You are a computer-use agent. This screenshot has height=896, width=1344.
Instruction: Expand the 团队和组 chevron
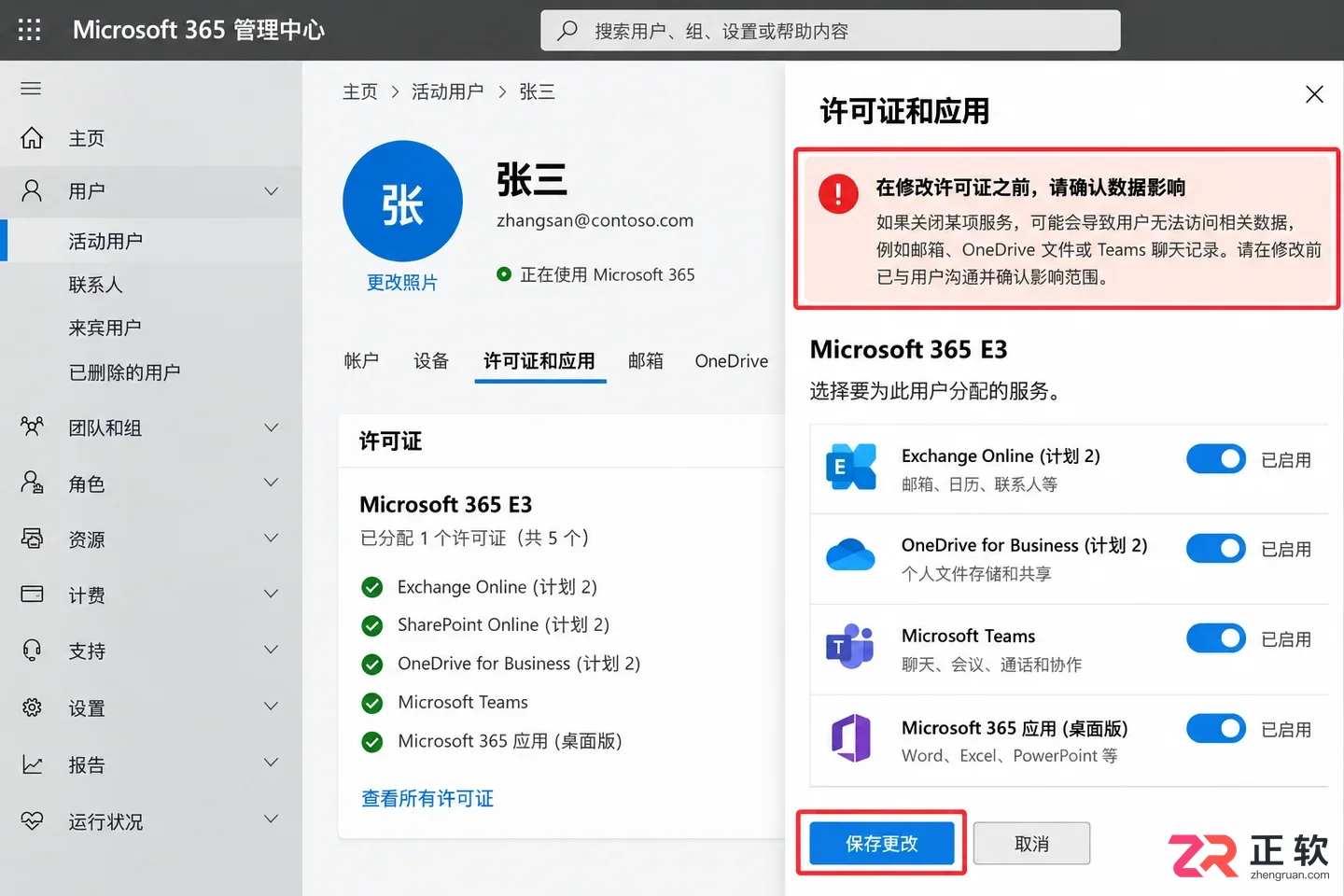pyautogui.click(x=271, y=427)
